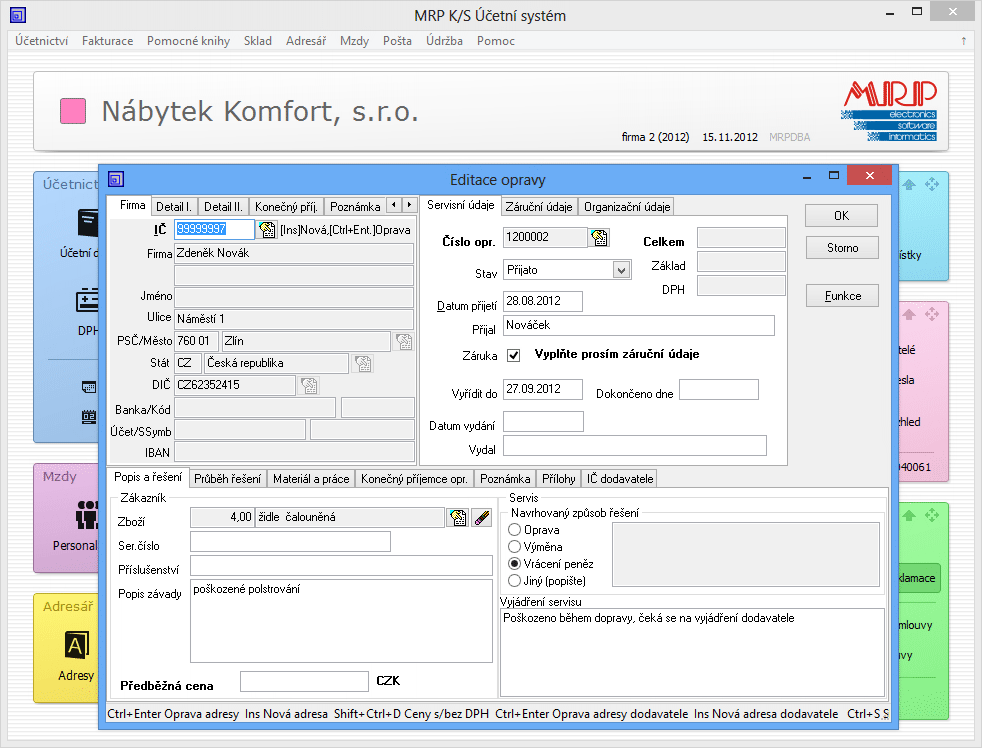The image size is (982, 748).
Task: Open the Účetnictví menu
Action: [x=41, y=41]
